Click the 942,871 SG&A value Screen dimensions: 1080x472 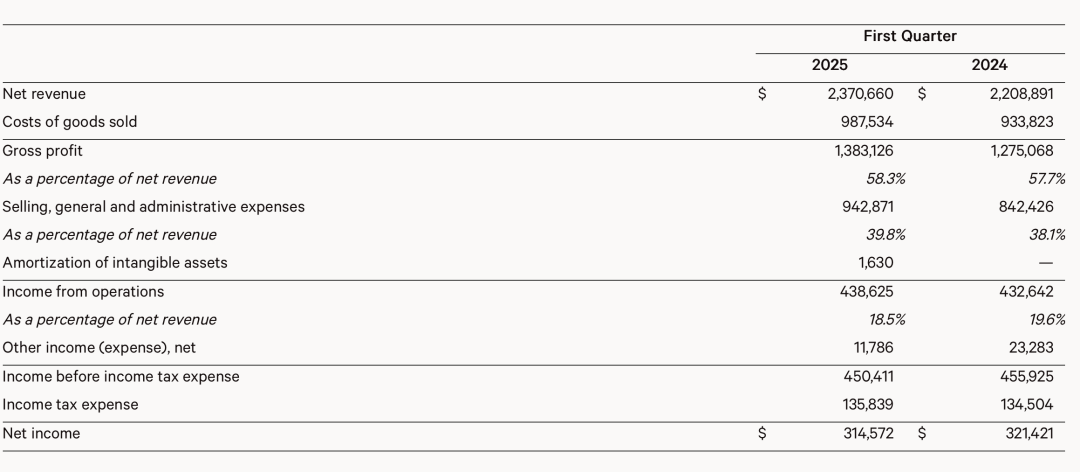point(867,207)
